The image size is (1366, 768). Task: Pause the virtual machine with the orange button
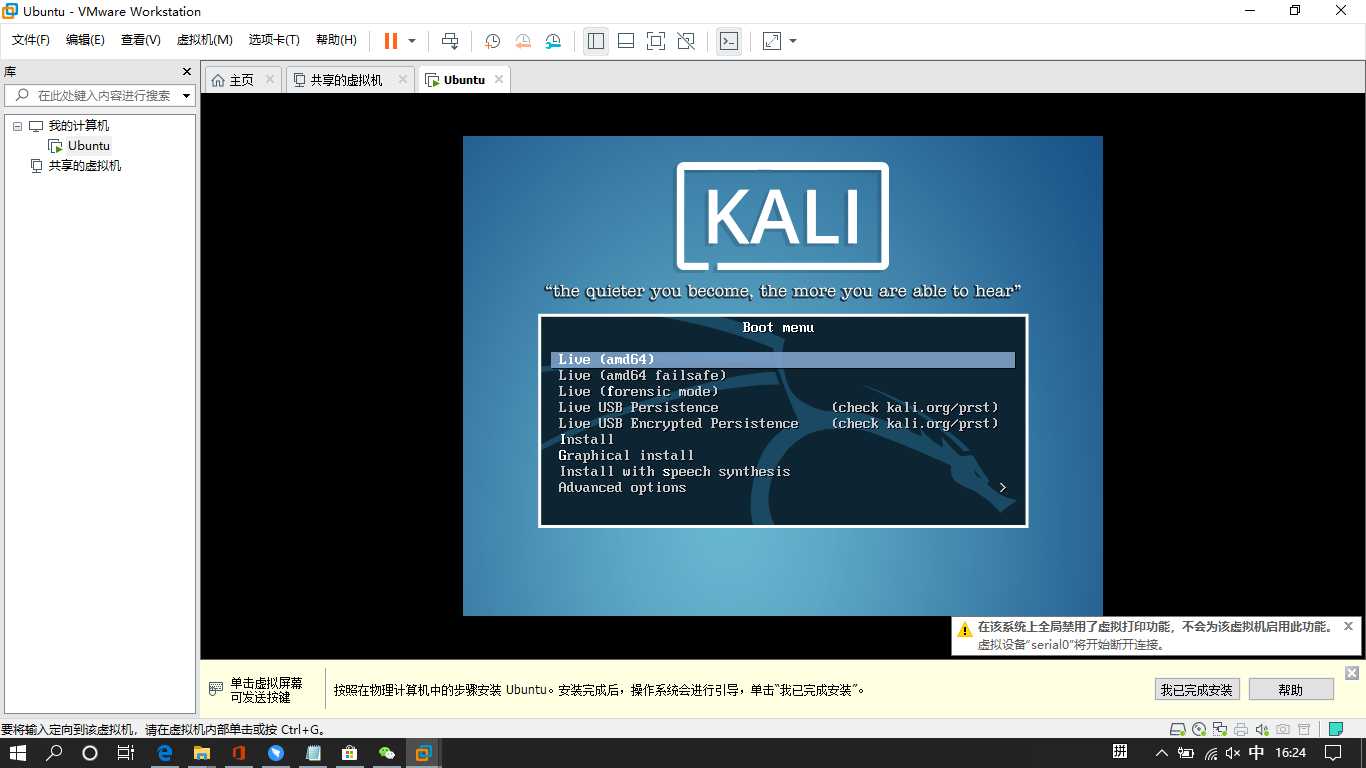click(x=391, y=41)
